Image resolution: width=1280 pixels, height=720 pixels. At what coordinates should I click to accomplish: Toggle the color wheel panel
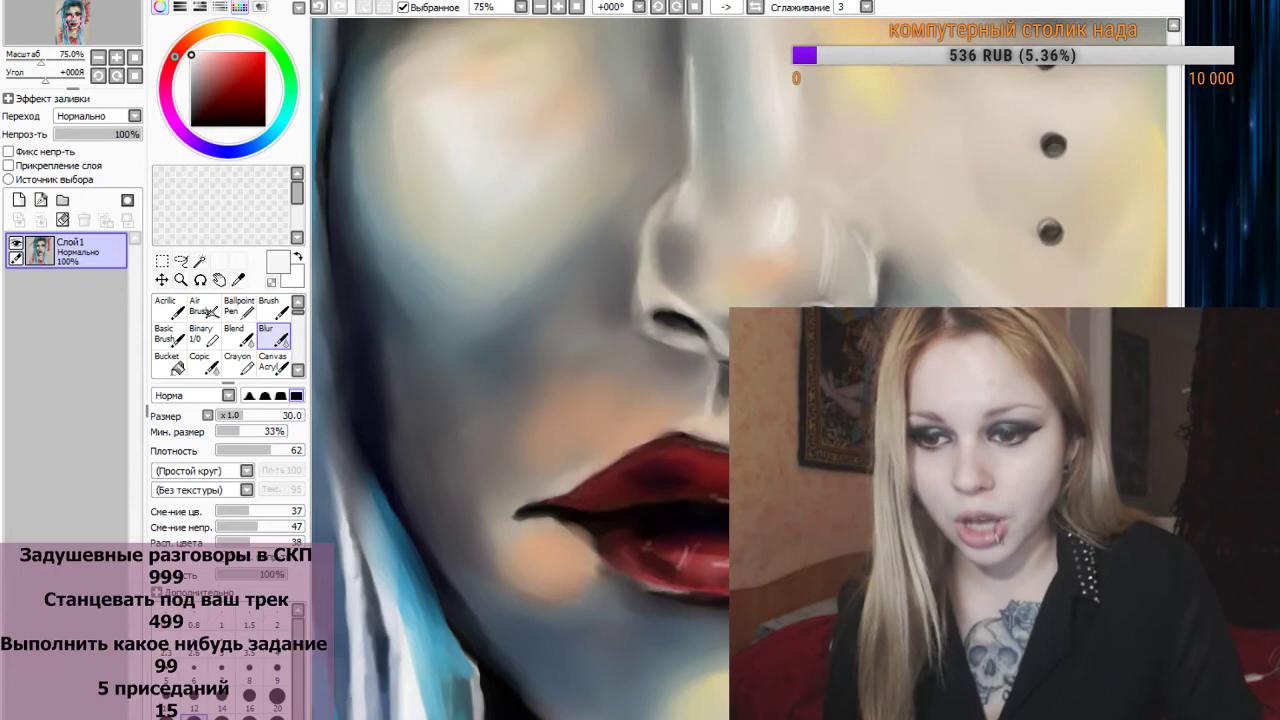[x=160, y=7]
